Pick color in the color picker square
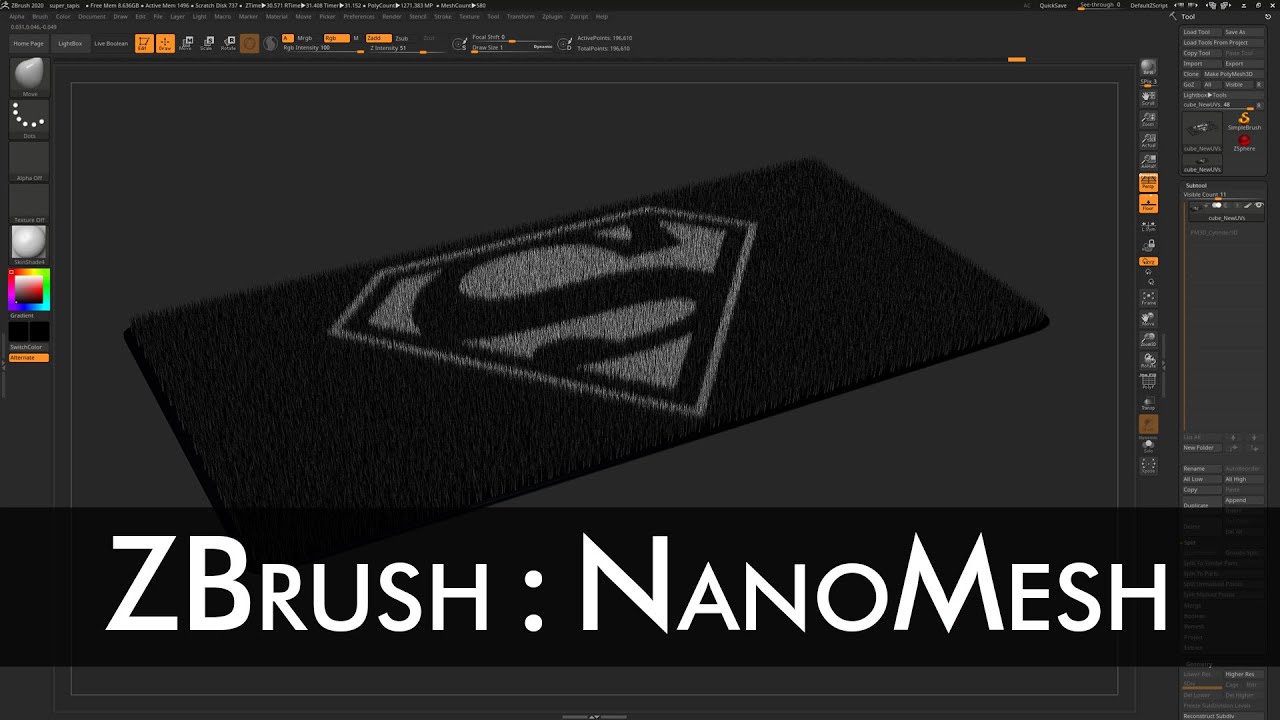The image size is (1280, 720). (x=28, y=290)
